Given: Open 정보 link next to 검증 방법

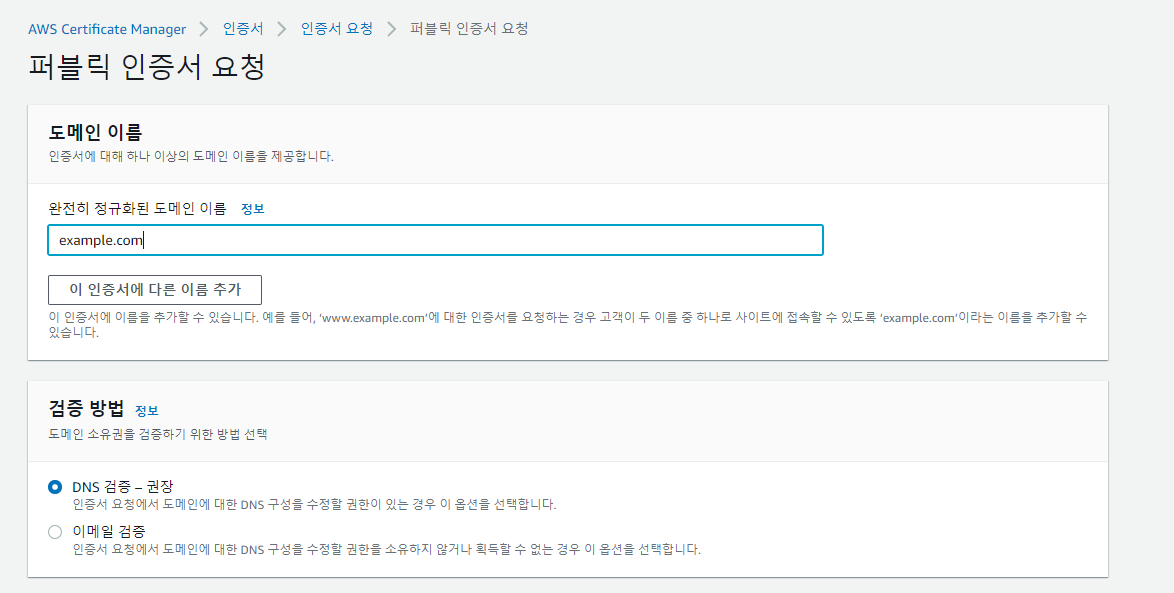Looking at the screenshot, I should [x=147, y=410].
